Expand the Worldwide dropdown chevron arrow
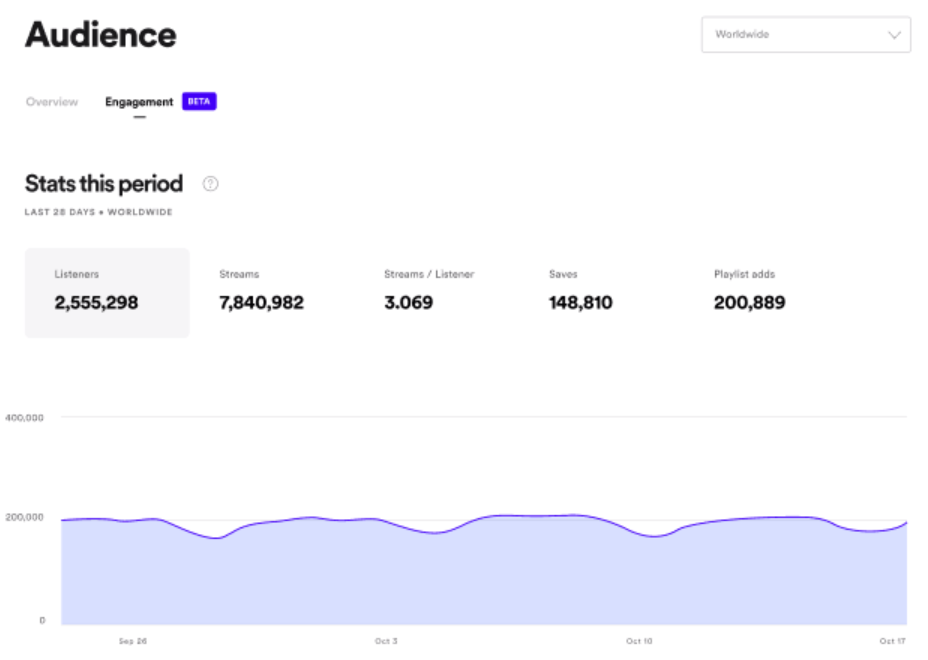This screenshot has height=660, width=928. pyautogui.click(x=894, y=35)
